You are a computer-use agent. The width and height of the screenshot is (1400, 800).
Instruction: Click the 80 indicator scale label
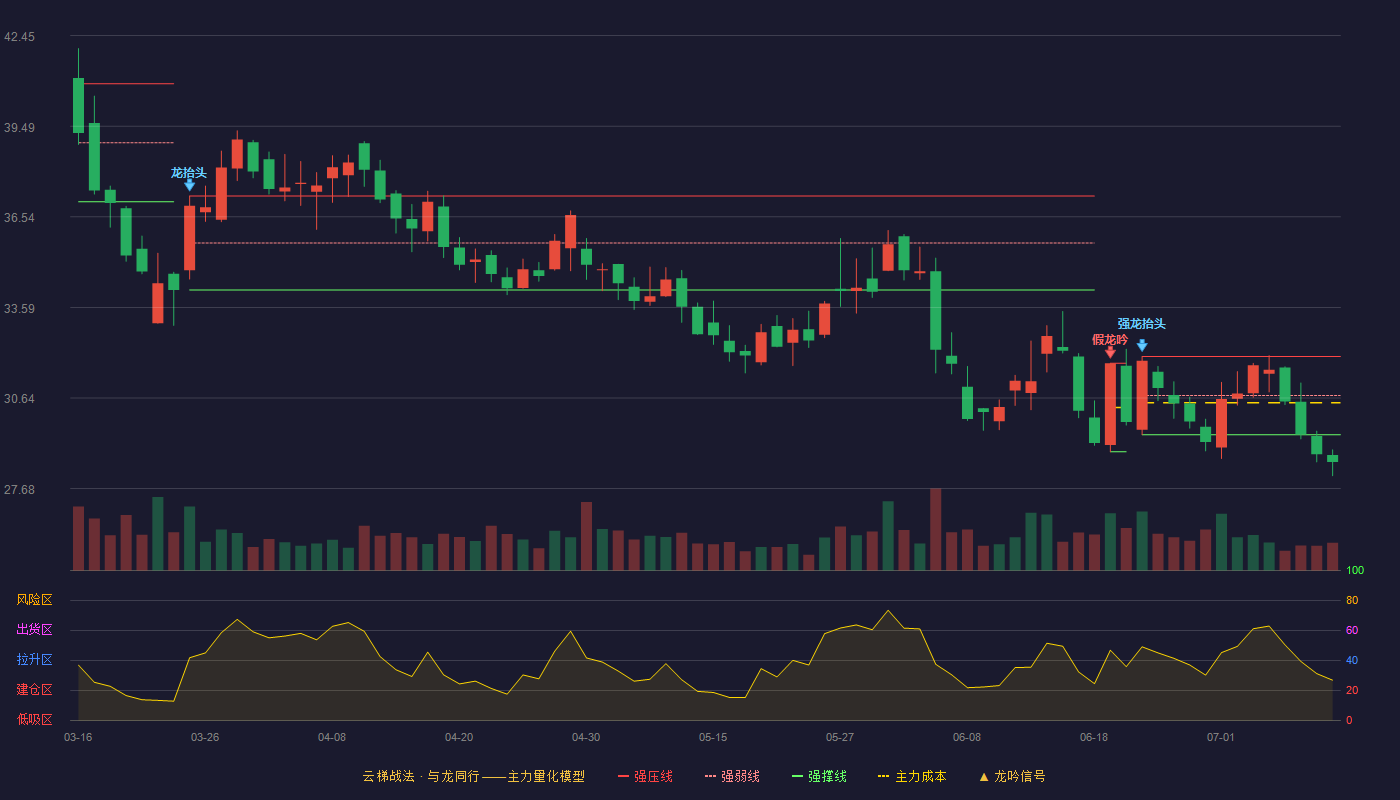point(1352,600)
